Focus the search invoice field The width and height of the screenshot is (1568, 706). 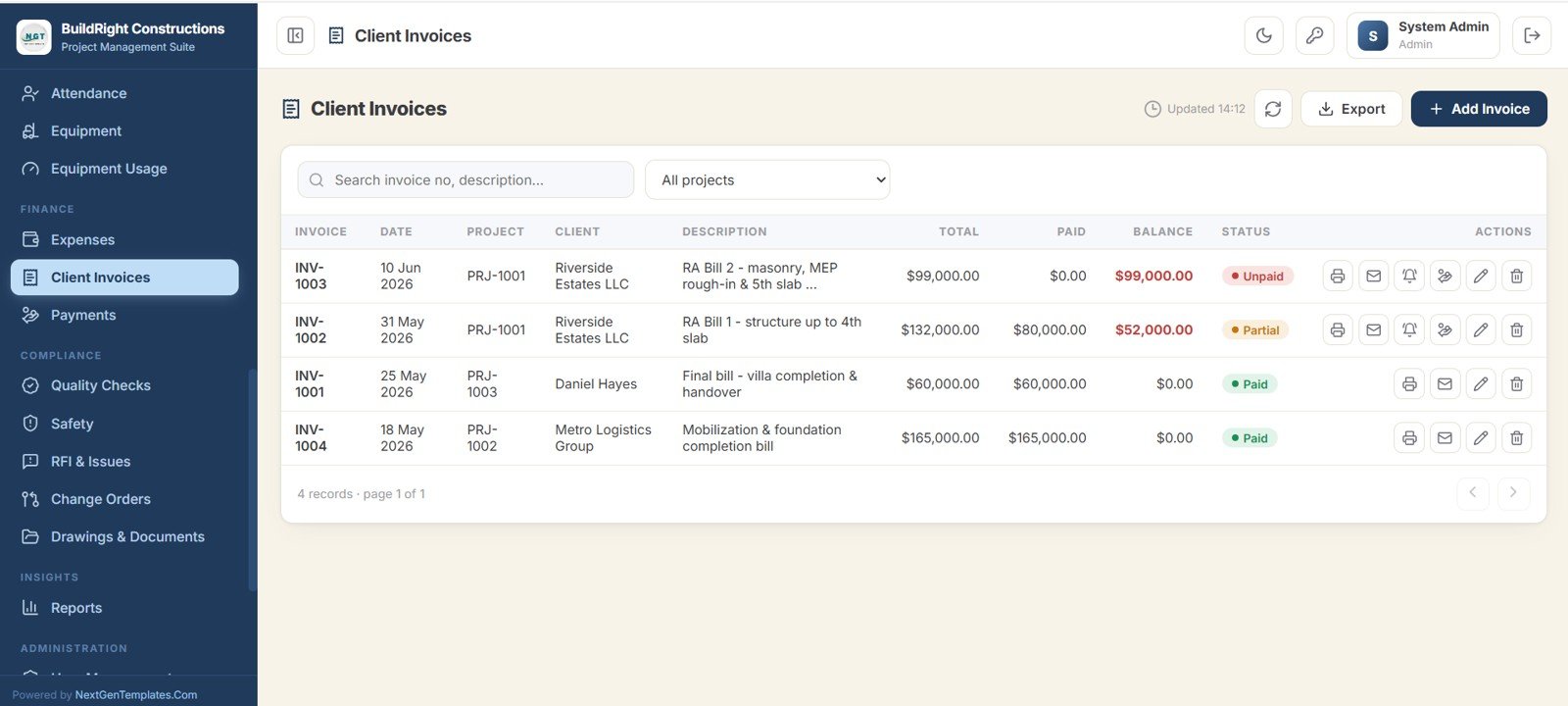(x=465, y=180)
